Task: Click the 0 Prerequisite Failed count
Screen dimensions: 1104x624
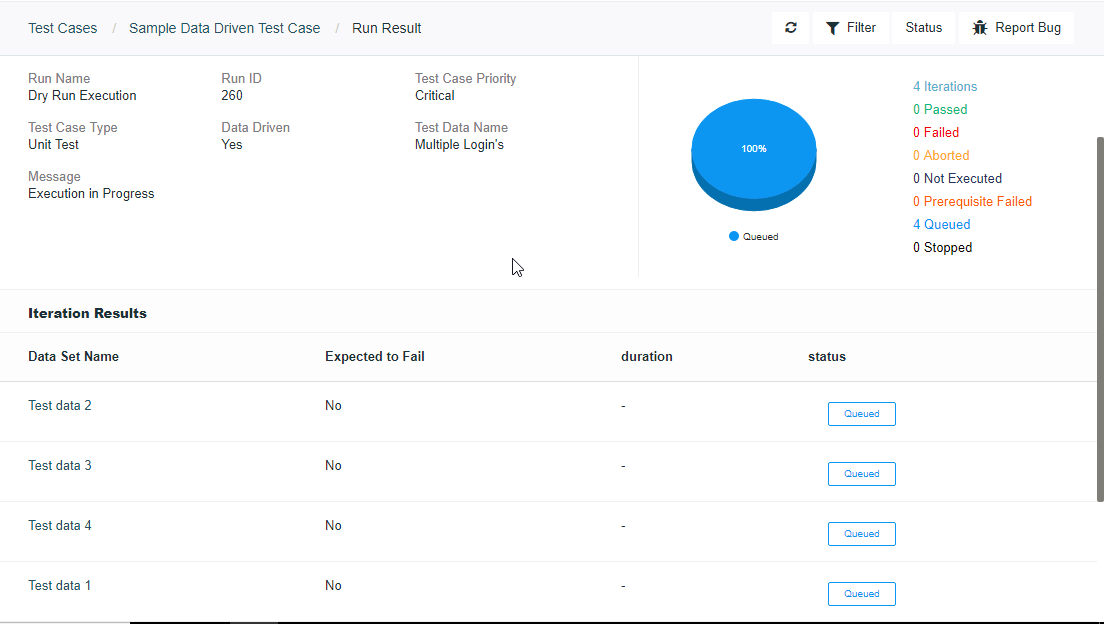Action: pos(972,201)
